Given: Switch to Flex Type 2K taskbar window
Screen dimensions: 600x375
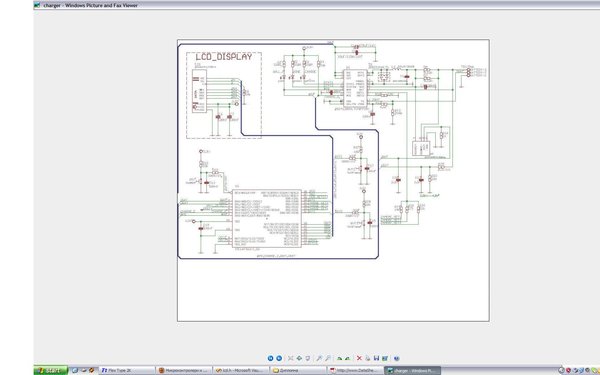Looking at the screenshot, I should [127, 370].
